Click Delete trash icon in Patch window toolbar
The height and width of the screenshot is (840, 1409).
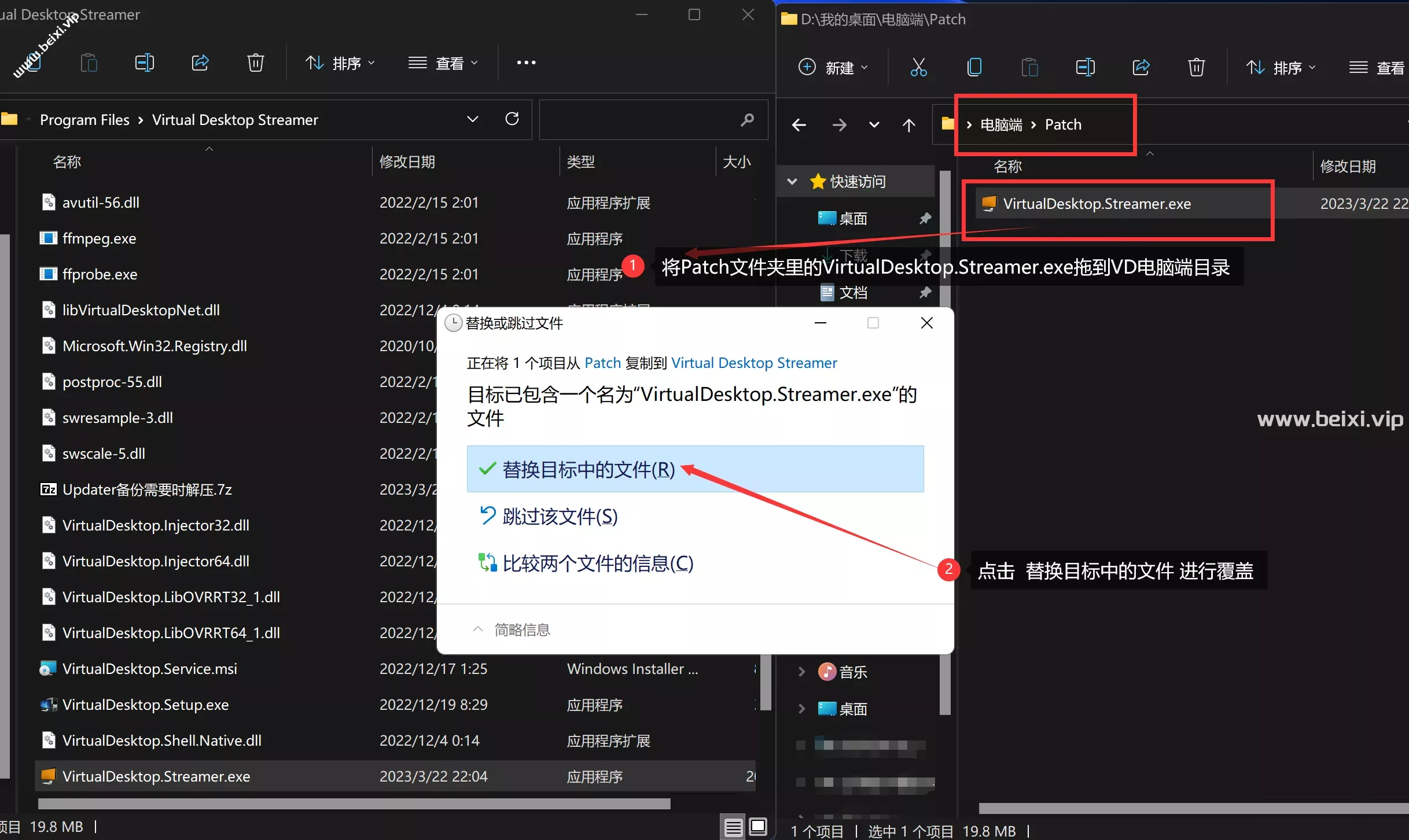pos(1196,67)
